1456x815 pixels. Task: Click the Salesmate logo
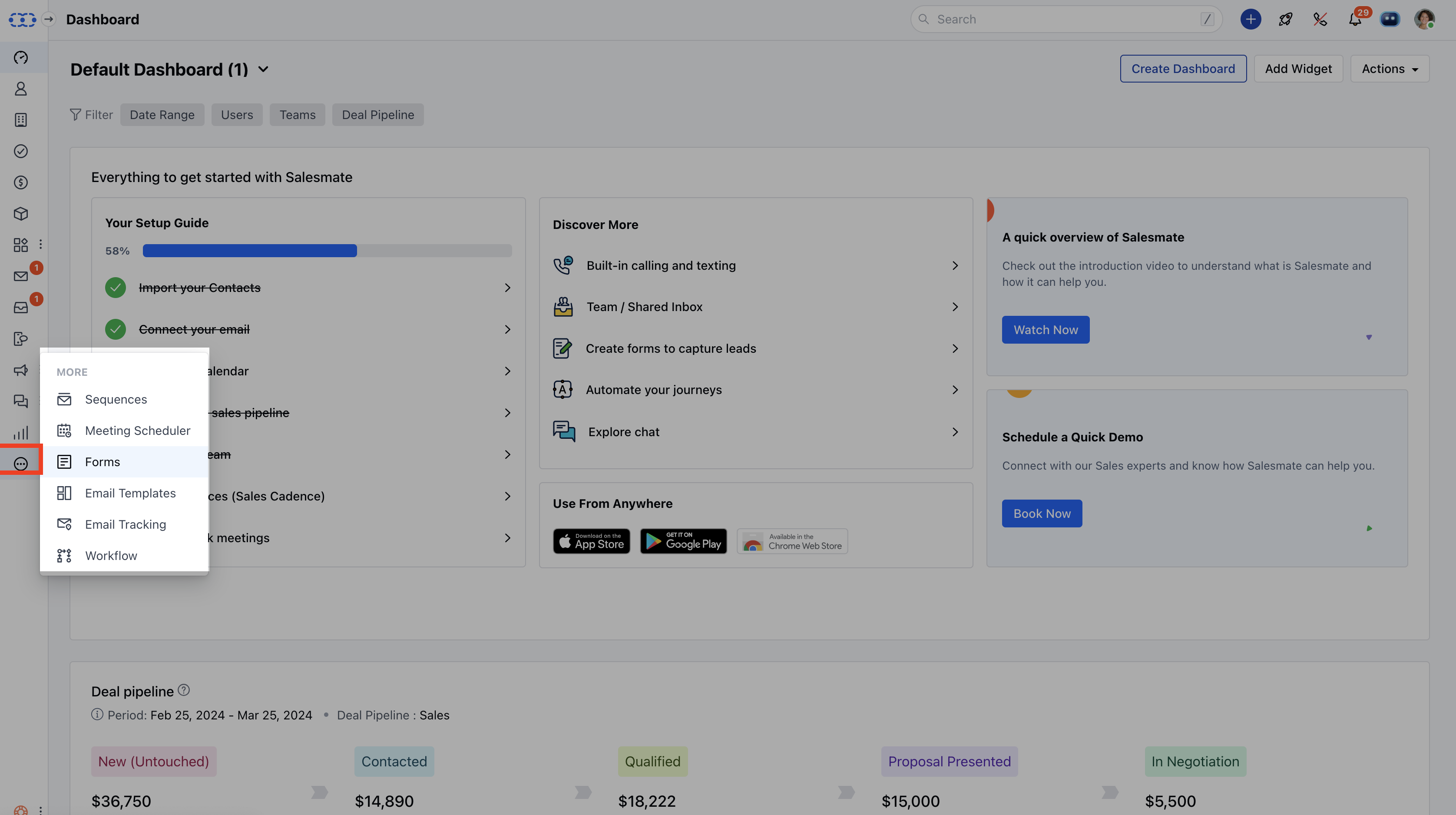[x=22, y=19]
